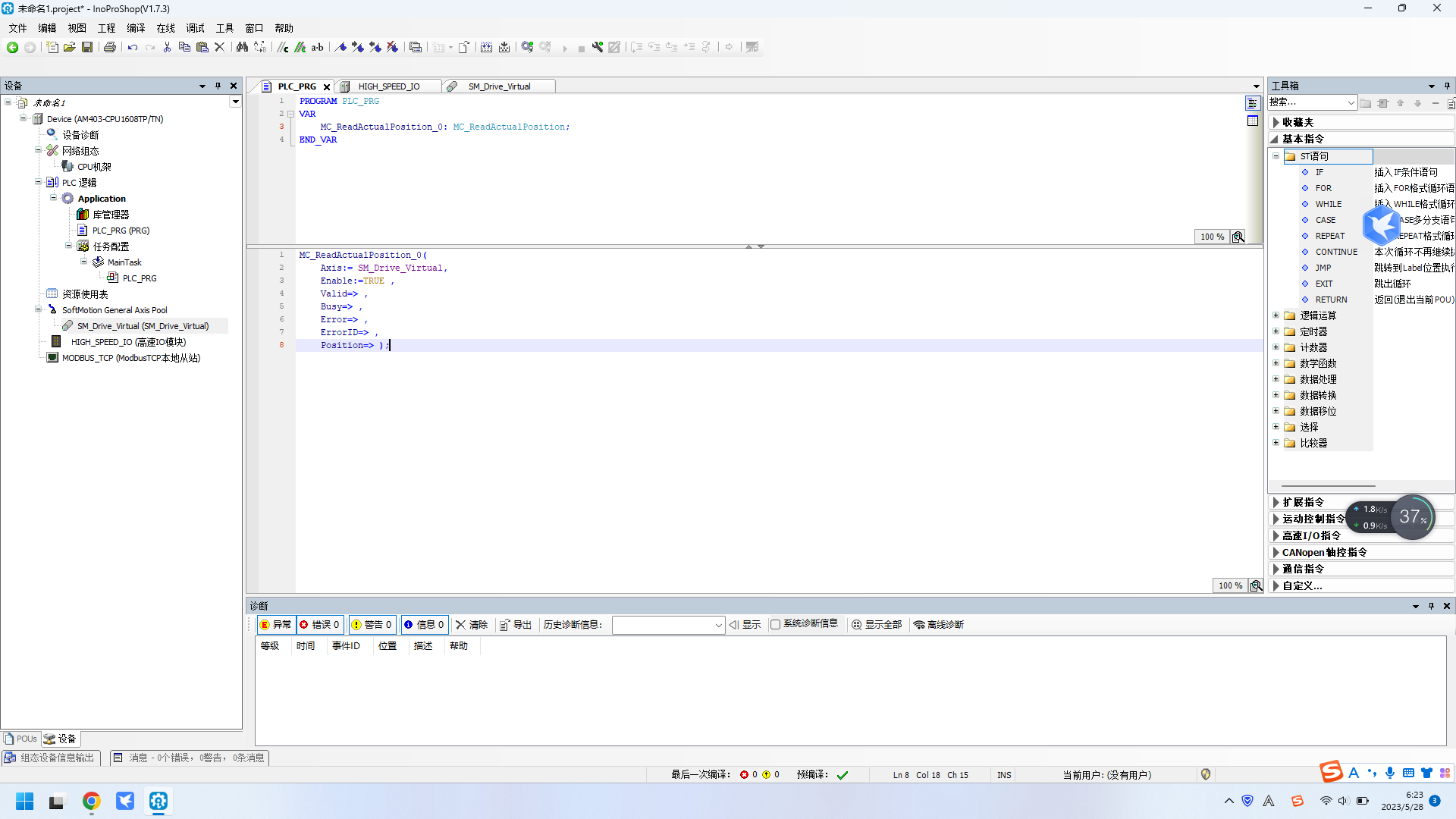Click the lower editor 100 % zoom field

pos(1230,585)
